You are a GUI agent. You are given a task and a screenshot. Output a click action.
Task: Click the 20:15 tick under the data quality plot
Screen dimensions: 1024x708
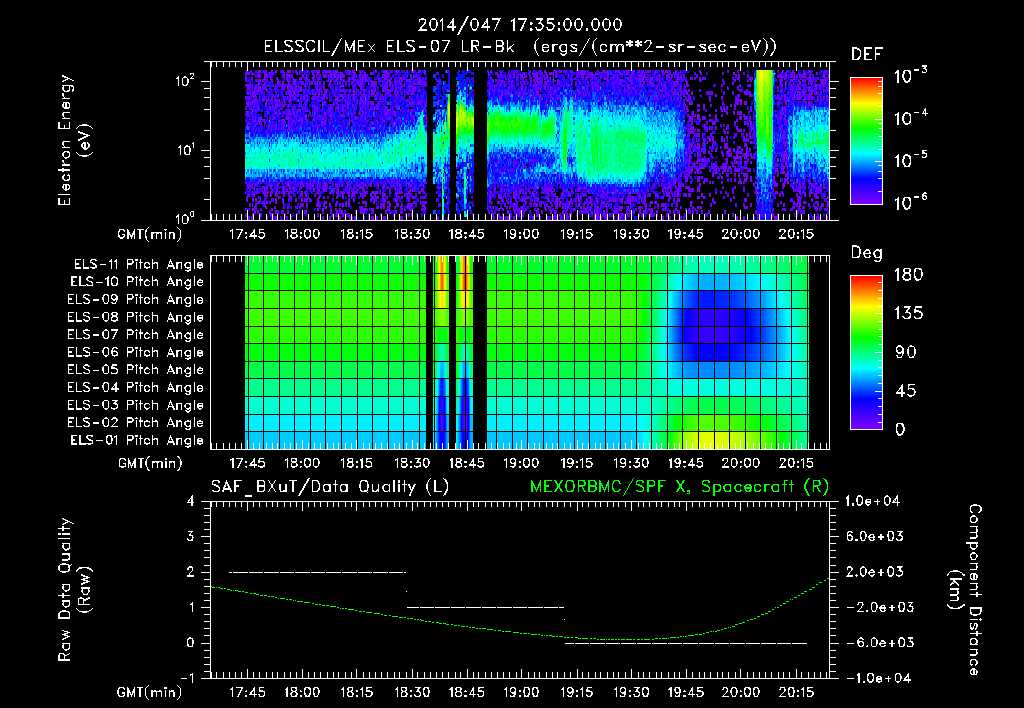pos(795,692)
